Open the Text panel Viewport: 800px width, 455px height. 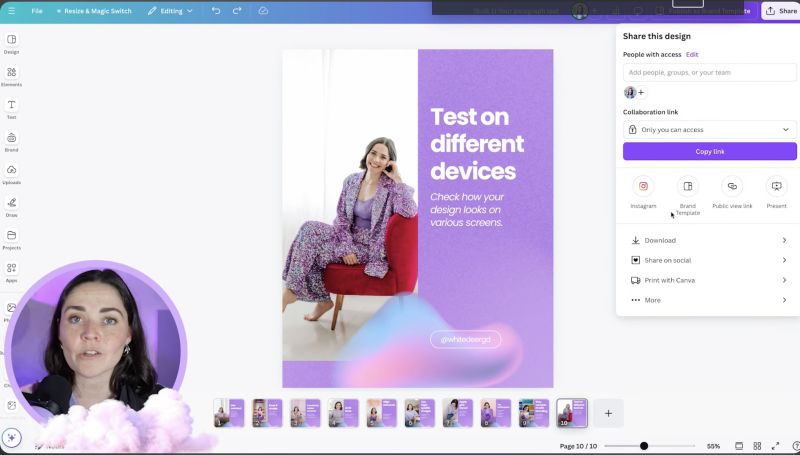[11, 109]
